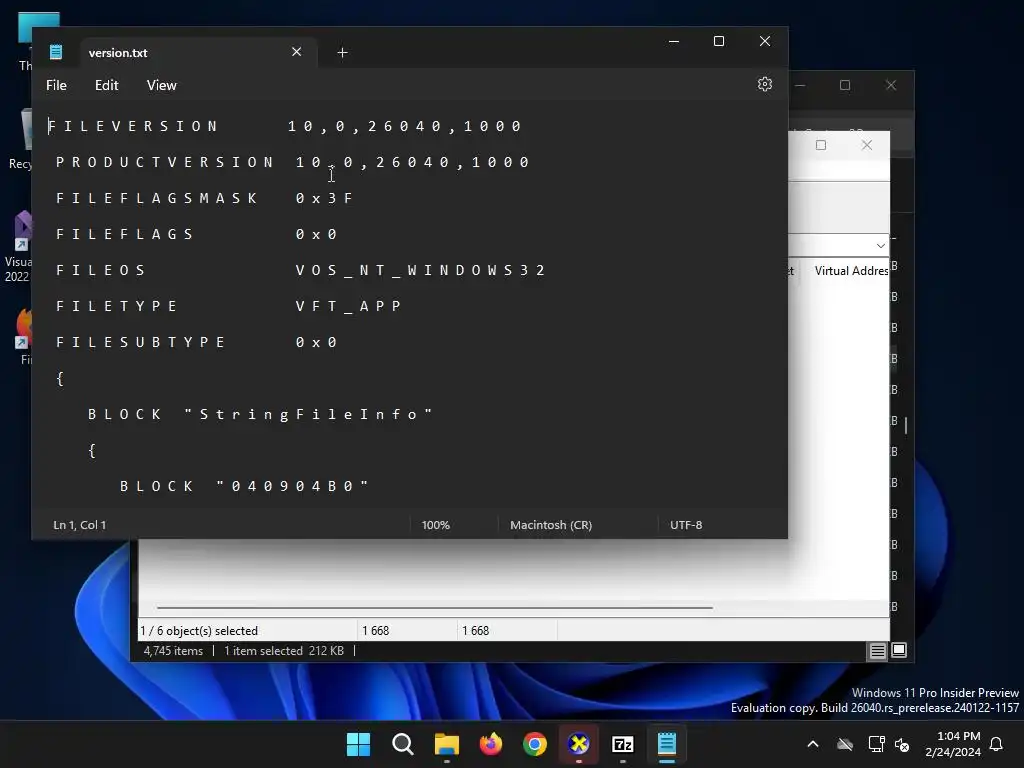The width and height of the screenshot is (1024, 768).
Task: Click the 100% zoom level in status bar
Action: tap(436, 525)
